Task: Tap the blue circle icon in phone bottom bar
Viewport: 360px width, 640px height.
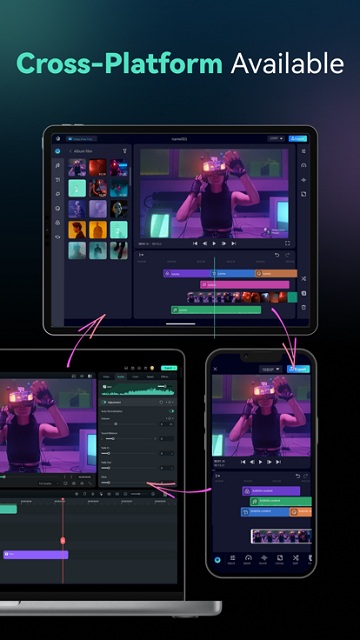Action: pyautogui.click(x=217, y=560)
